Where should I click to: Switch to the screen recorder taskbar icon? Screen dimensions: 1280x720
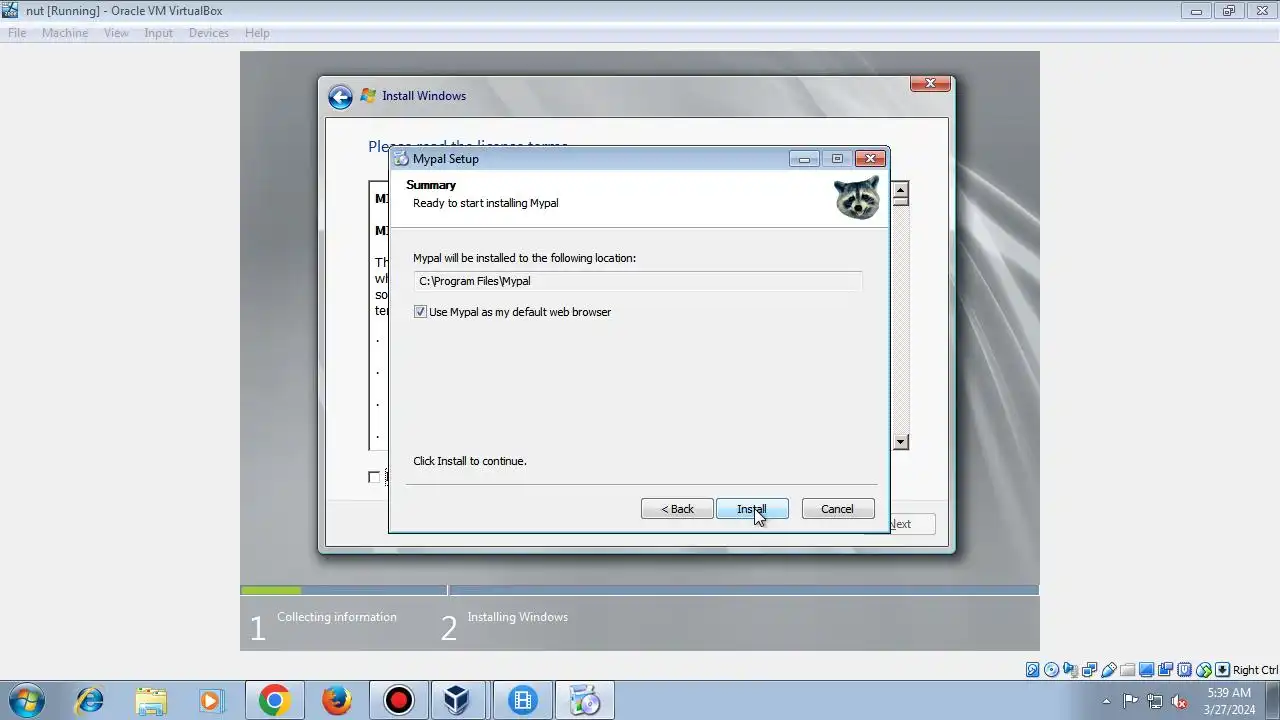pos(399,700)
